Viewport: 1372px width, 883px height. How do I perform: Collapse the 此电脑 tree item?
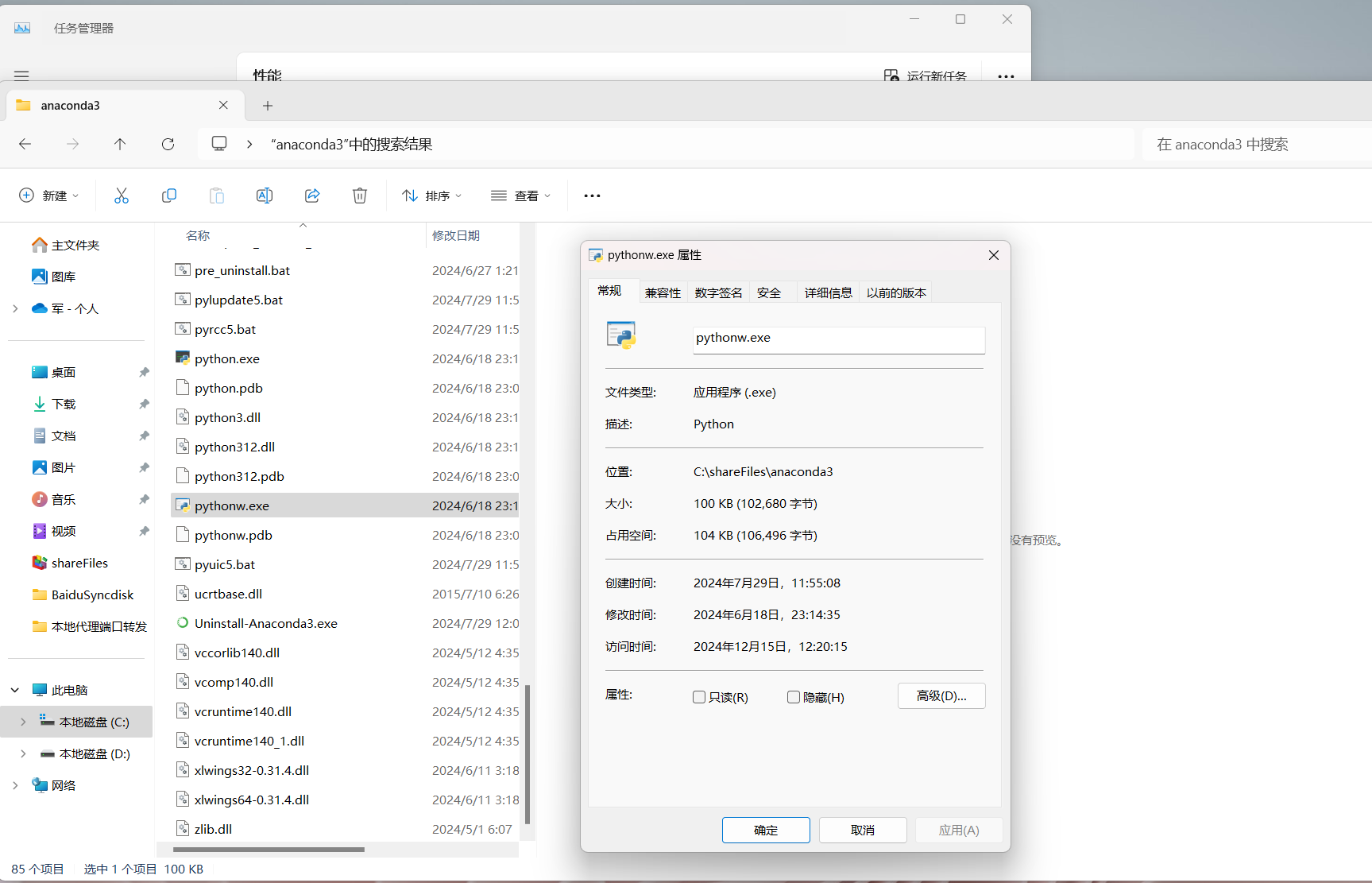(14, 689)
